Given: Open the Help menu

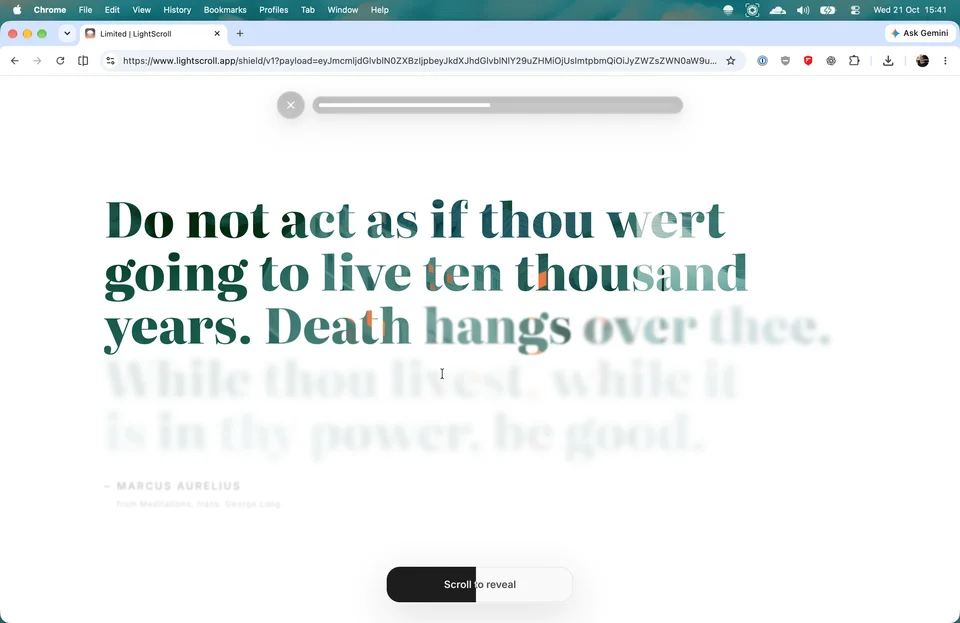Looking at the screenshot, I should 380,10.
